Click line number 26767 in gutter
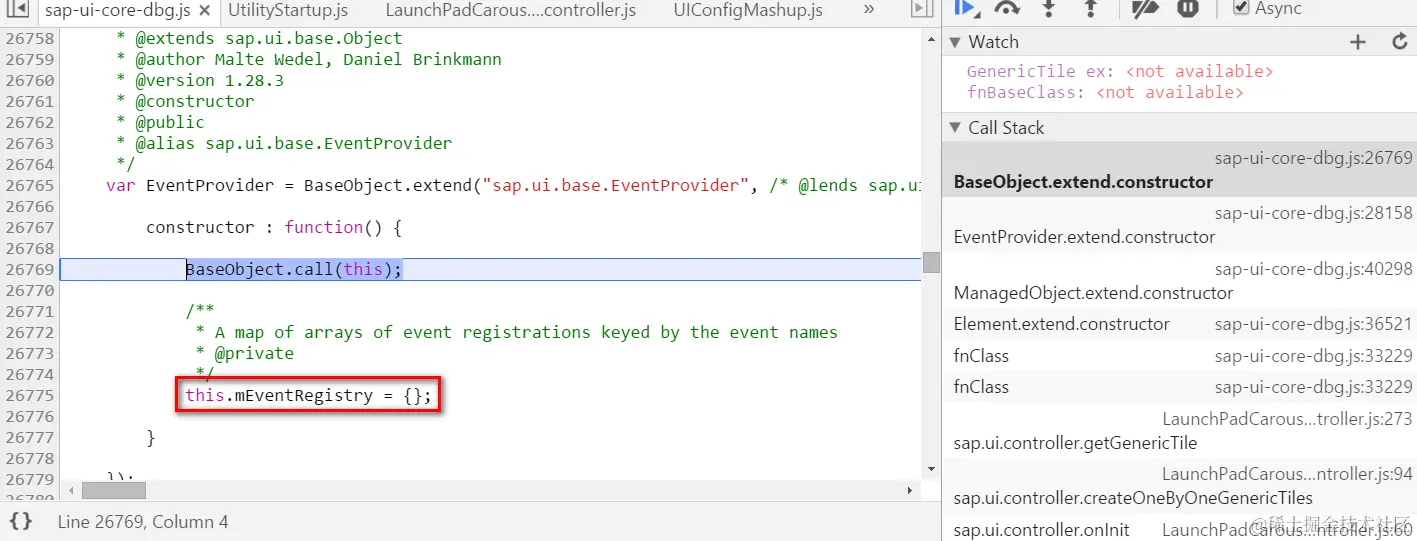This screenshot has width=1417, height=541. pos(29,227)
